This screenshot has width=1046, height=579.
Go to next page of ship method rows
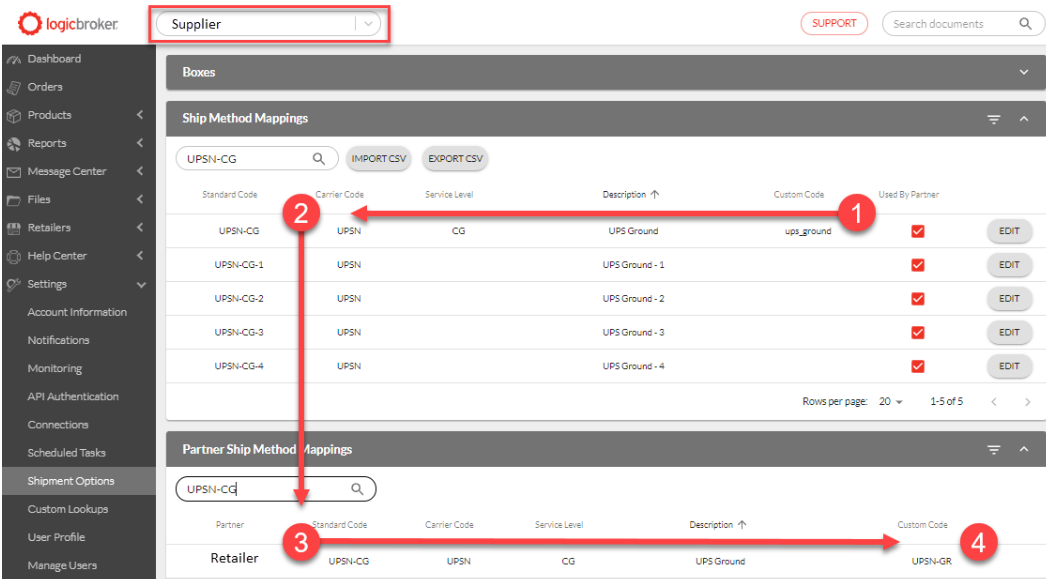pos(1027,402)
